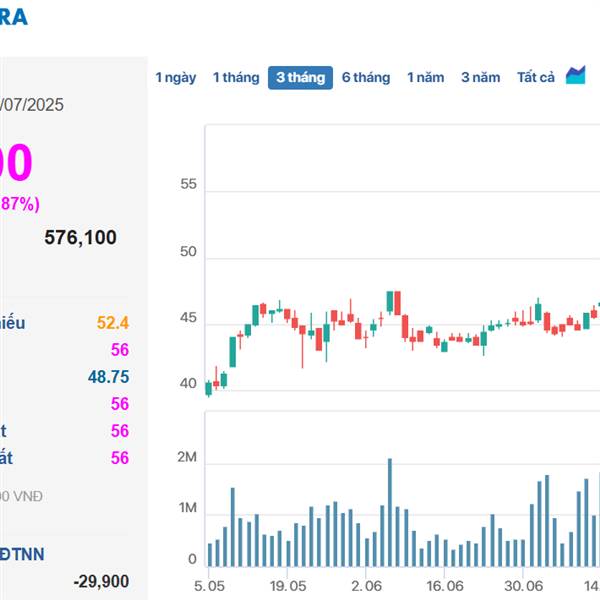Click the ĐTNN section heading
This screenshot has height=600, width=600.
click(22, 554)
